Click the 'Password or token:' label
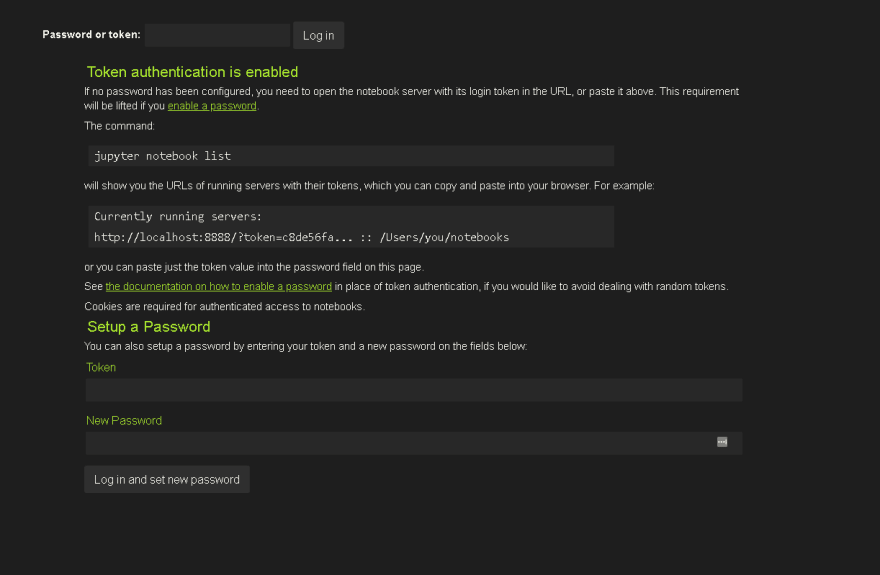Viewport: 880px width, 575px height. tap(91, 35)
